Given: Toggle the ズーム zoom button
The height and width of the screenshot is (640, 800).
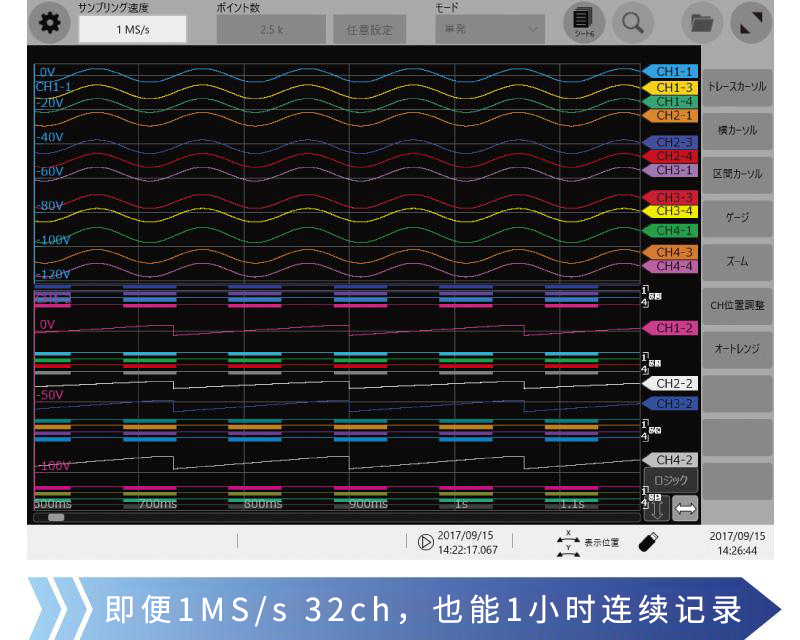Looking at the screenshot, I should (737, 261).
